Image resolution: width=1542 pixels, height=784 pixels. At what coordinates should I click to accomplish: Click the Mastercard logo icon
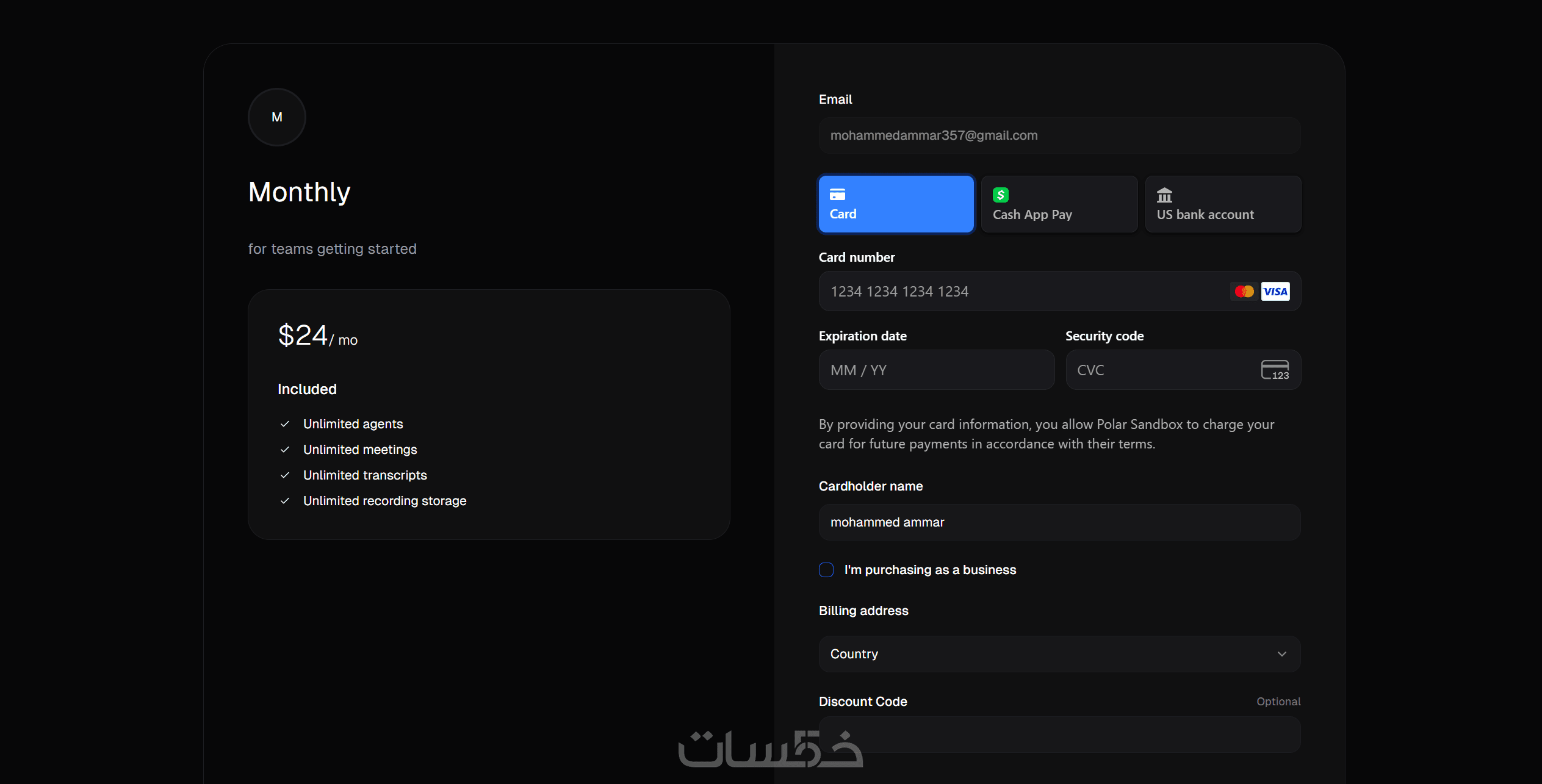1244,292
